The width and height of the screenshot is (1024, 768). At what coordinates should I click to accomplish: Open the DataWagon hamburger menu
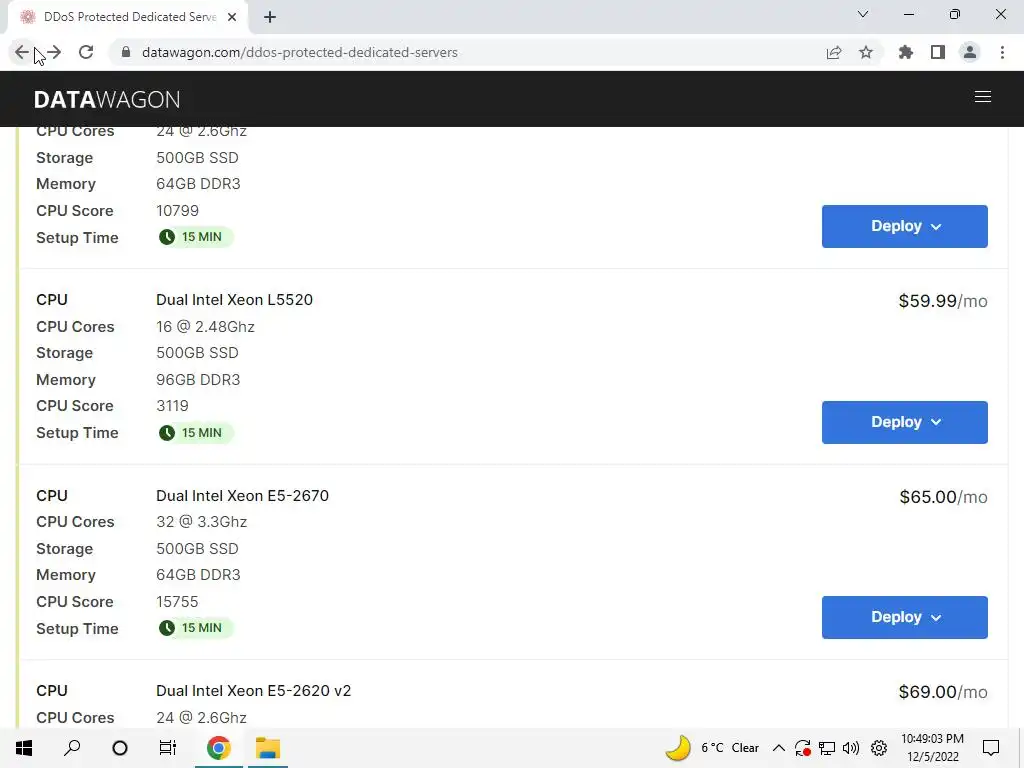click(983, 97)
